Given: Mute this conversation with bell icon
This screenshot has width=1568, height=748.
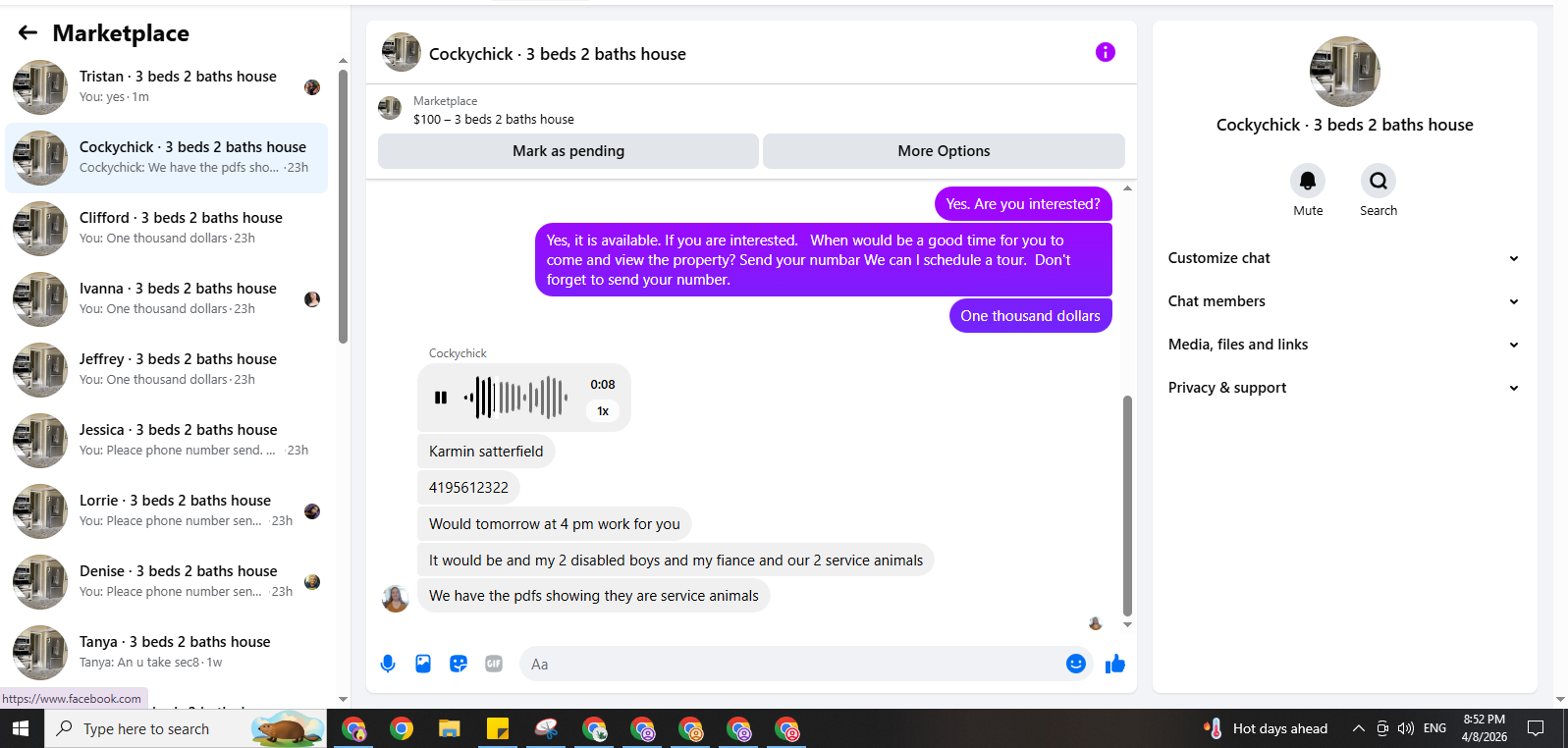Looking at the screenshot, I should click(1308, 181).
